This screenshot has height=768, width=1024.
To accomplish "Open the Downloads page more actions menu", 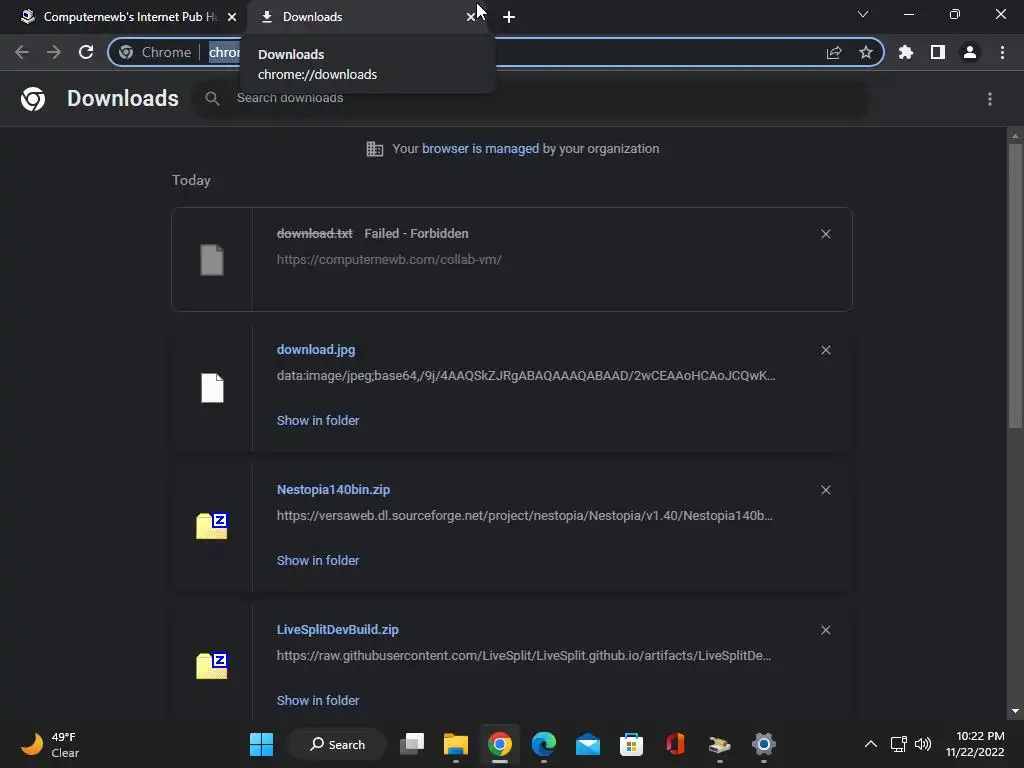I will 990,99.
